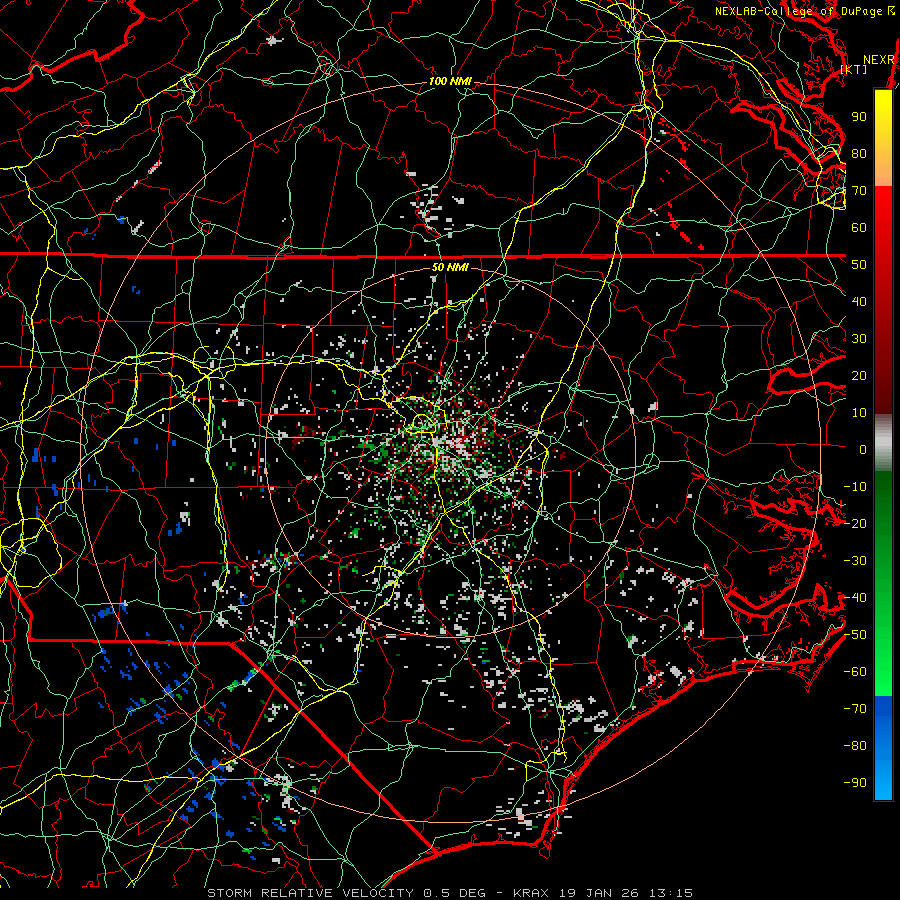Click the 70 value on the velocity scale

coord(859,191)
